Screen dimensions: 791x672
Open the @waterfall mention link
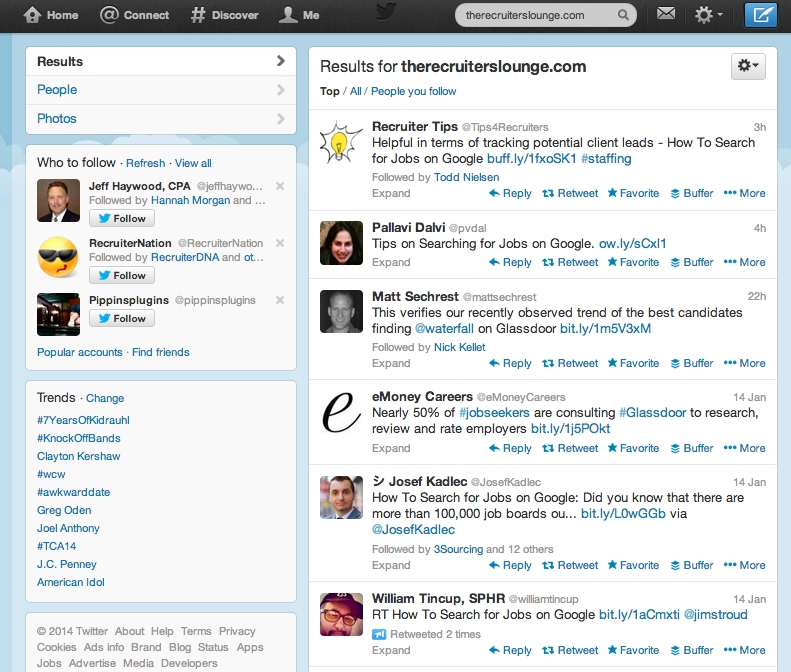point(444,329)
